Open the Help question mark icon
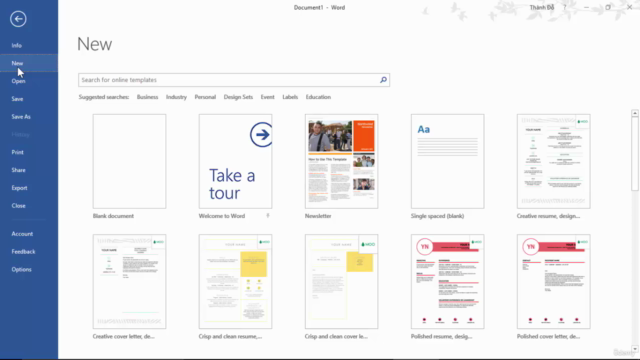The image size is (640, 360). coord(565,7)
